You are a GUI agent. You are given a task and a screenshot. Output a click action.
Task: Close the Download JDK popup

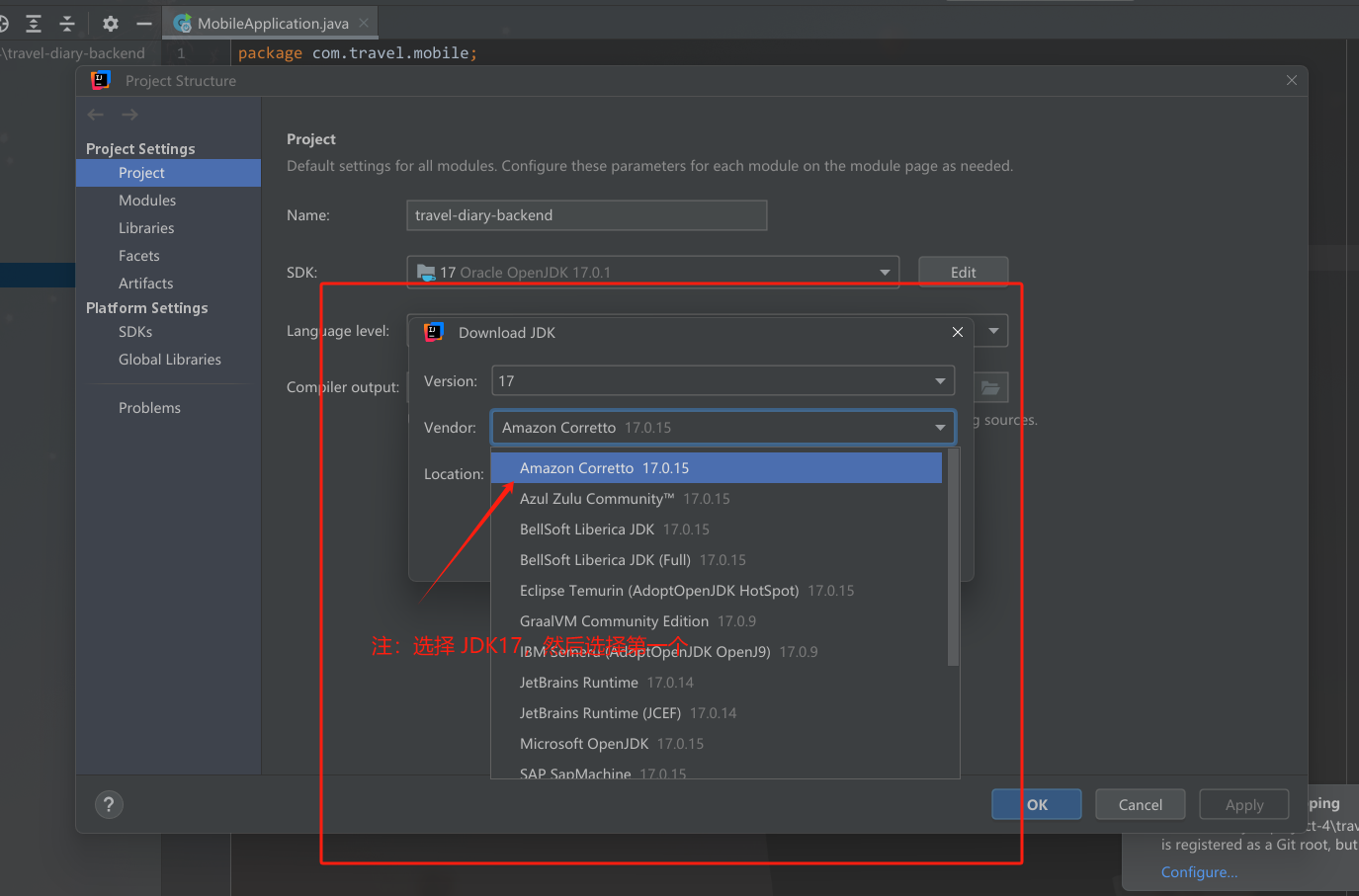pyautogui.click(x=957, y=332)
